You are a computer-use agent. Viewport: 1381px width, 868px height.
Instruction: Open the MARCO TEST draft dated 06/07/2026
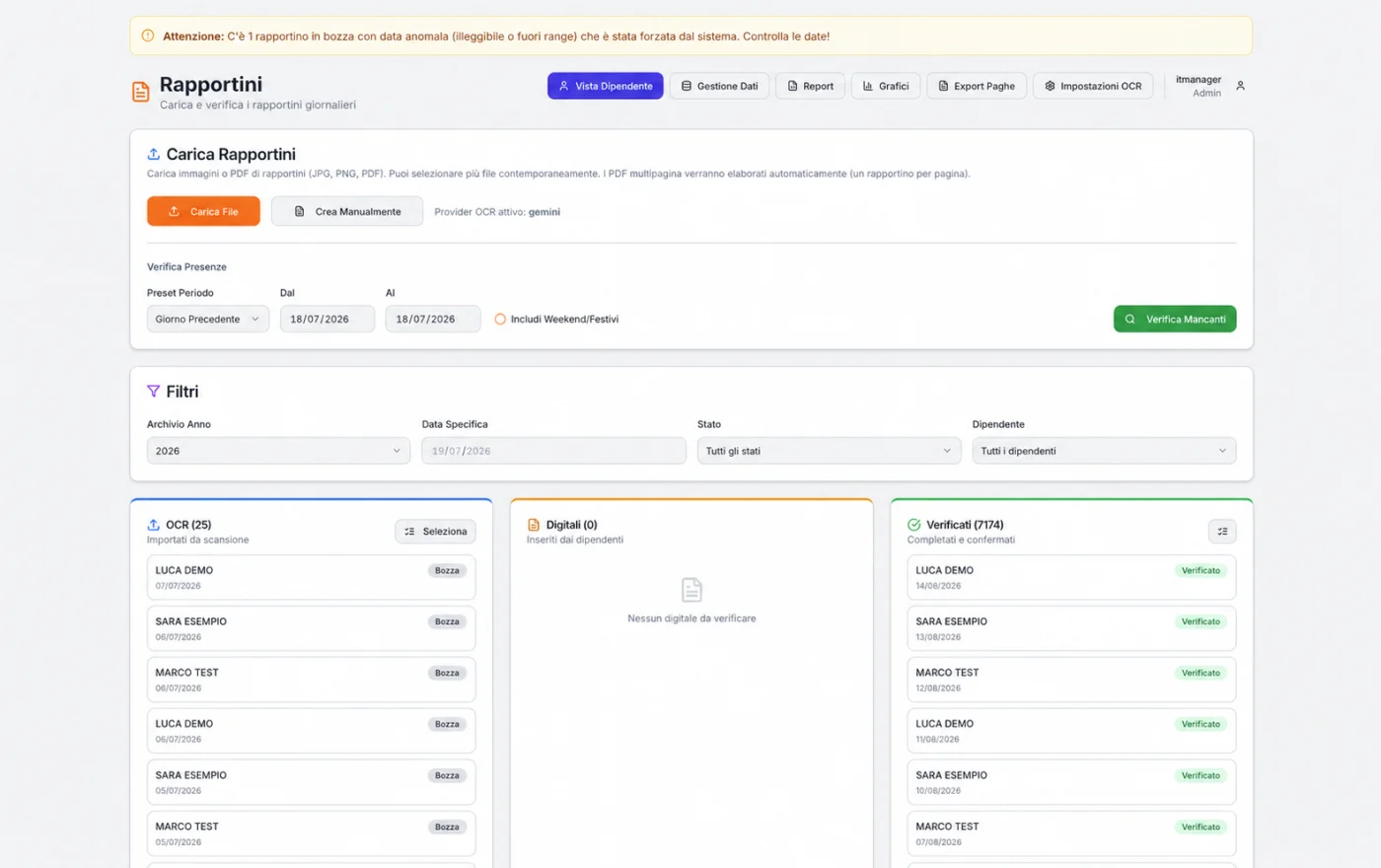coord(311,680)
